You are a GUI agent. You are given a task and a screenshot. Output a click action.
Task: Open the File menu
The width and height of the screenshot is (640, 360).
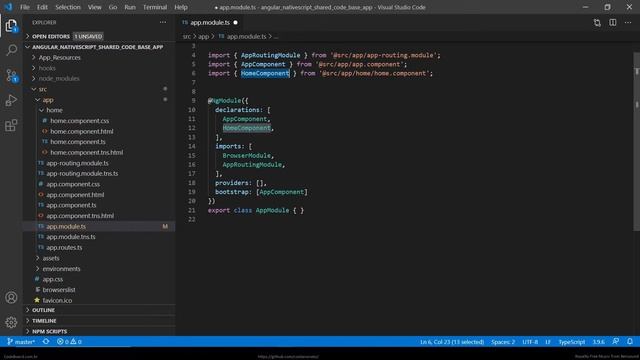(25, 7)
